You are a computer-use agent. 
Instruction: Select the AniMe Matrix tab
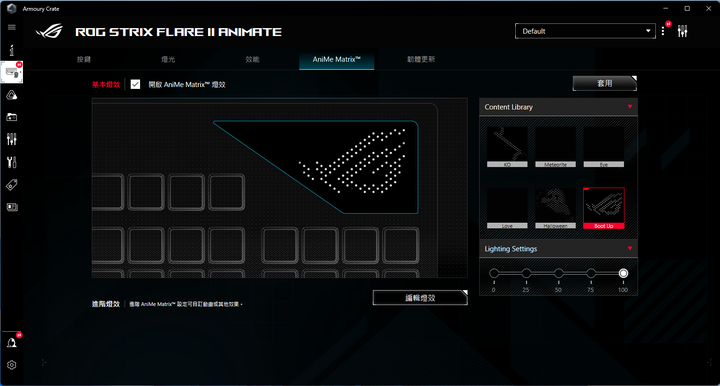[337, 59]
